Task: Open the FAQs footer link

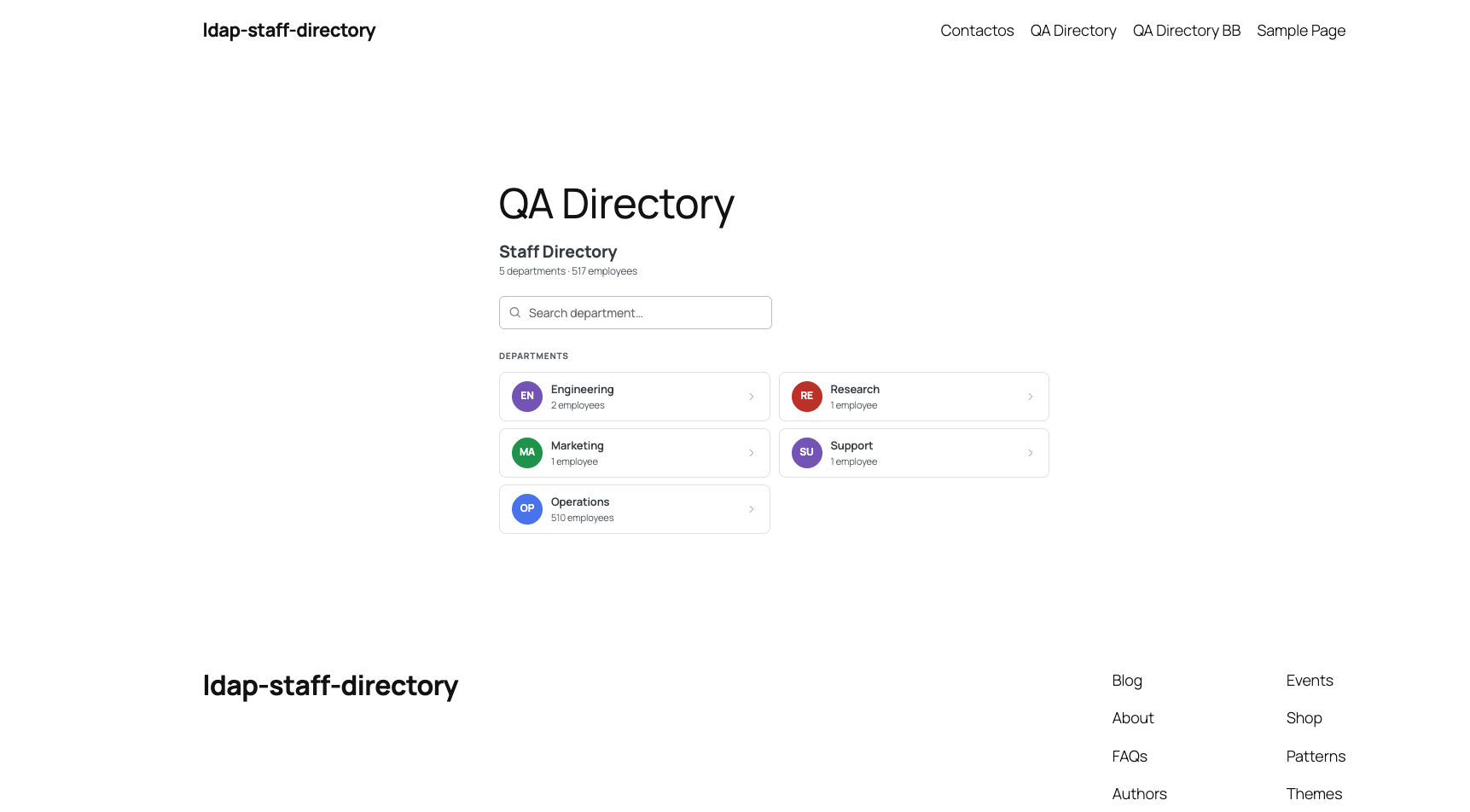Action: [x=1130, y=757]
